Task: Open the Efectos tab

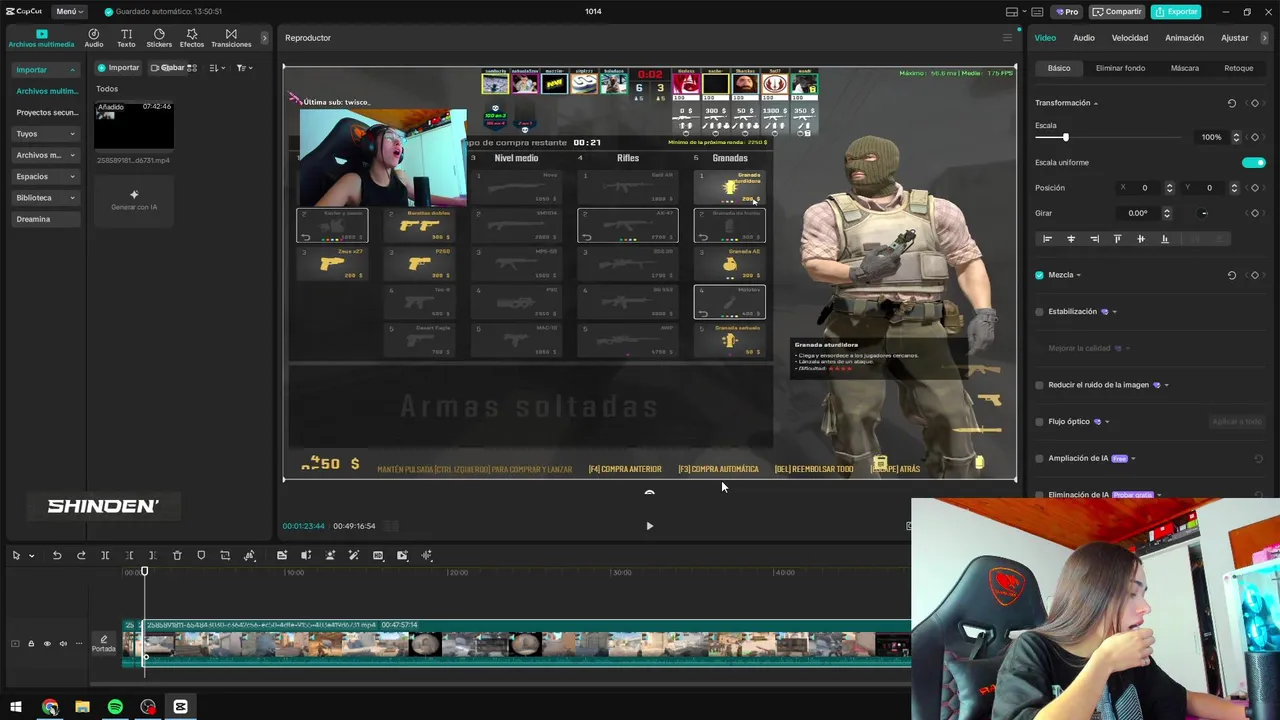Action: point(192,38)
